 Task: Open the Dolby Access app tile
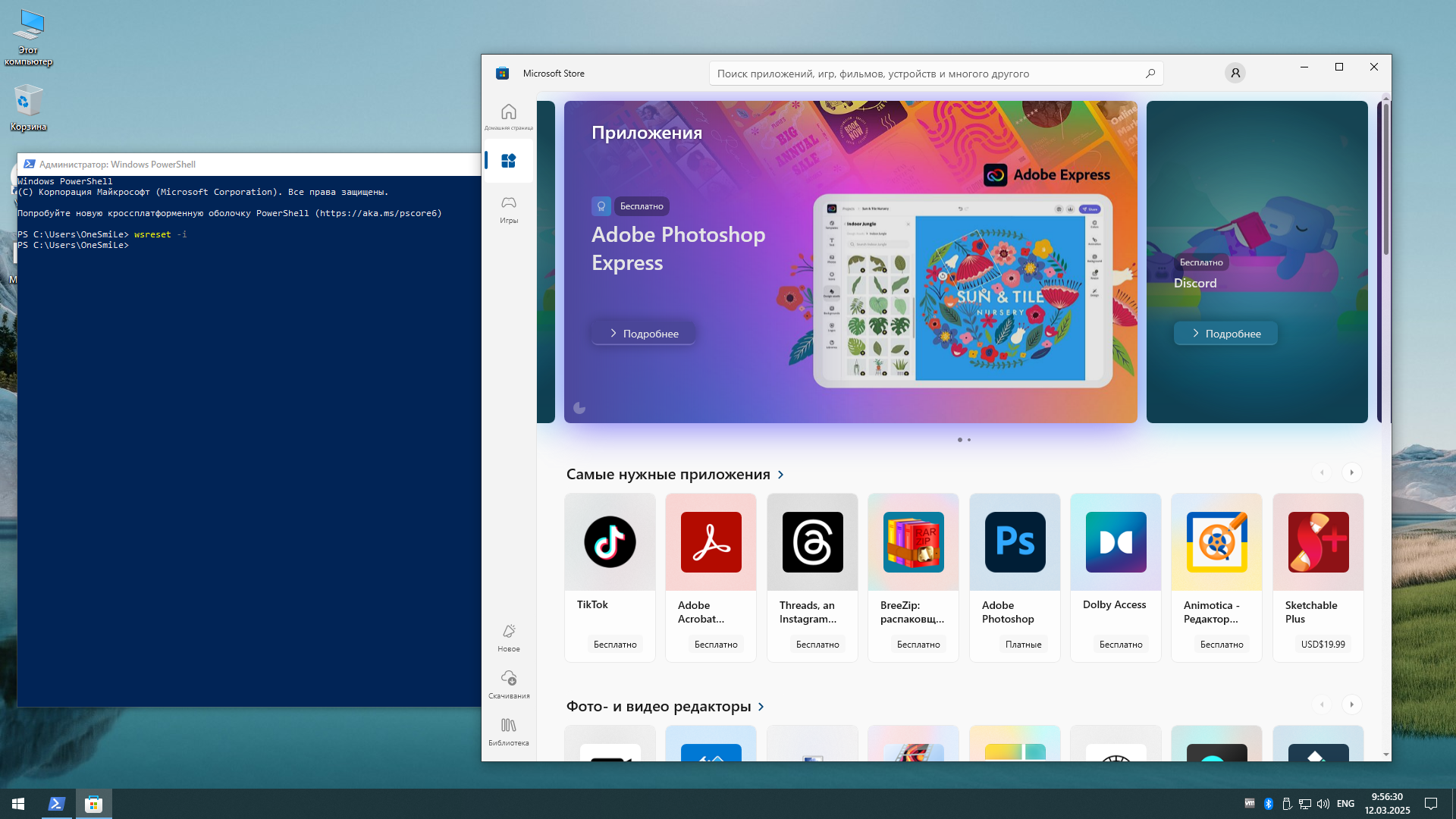coord(1115,576)
